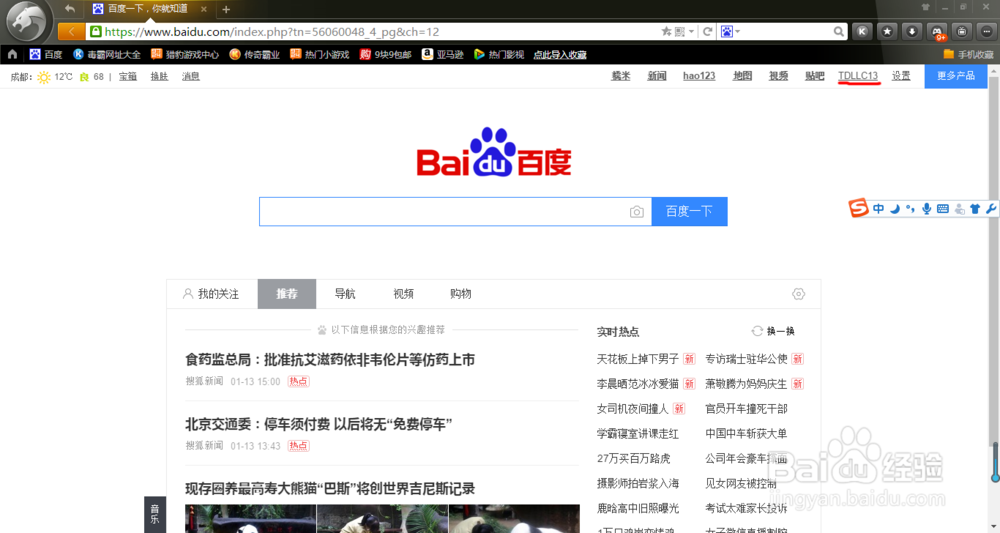Open 新闻 news link

tap(657, 76)
